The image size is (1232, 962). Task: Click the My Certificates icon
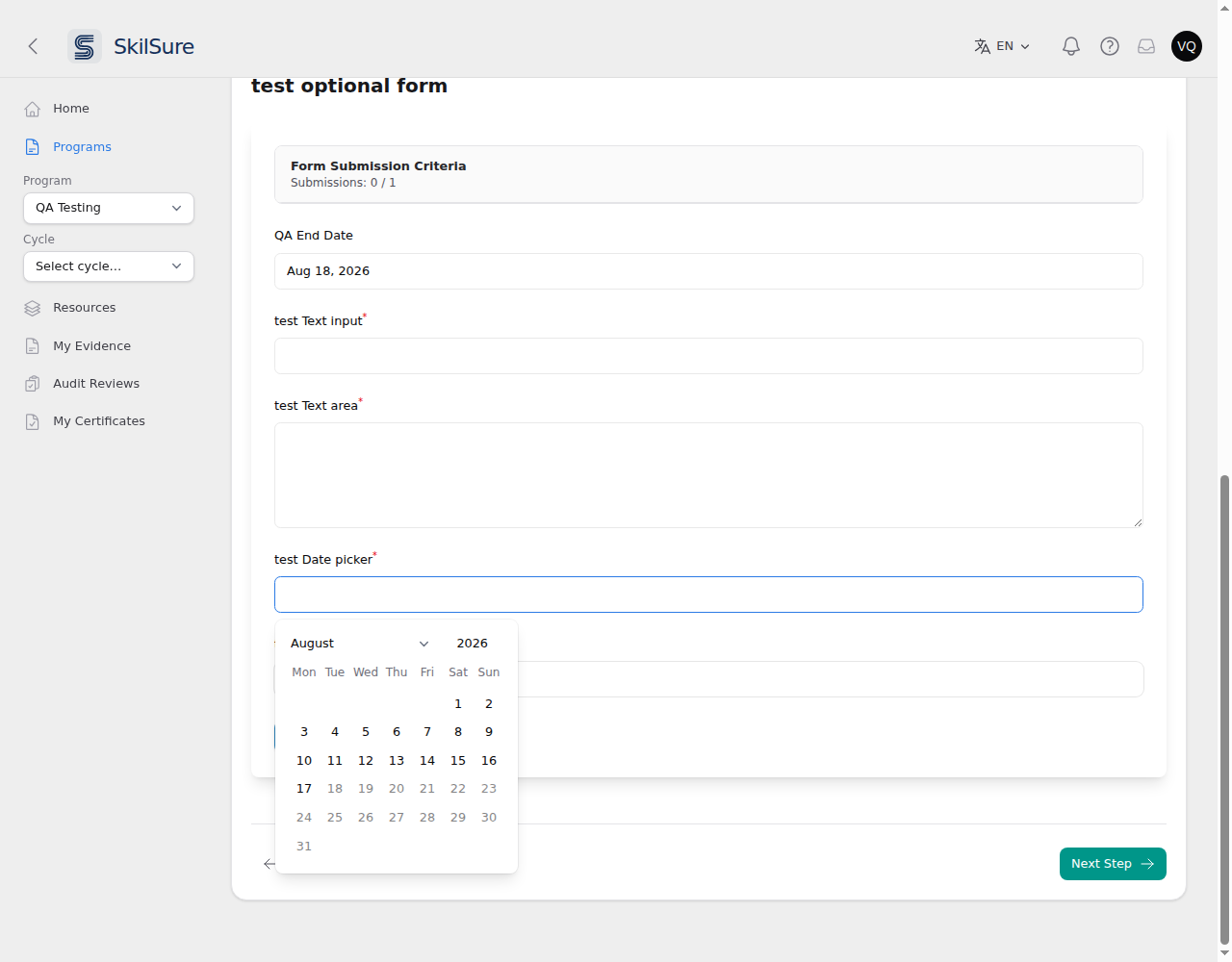point(33,421)
